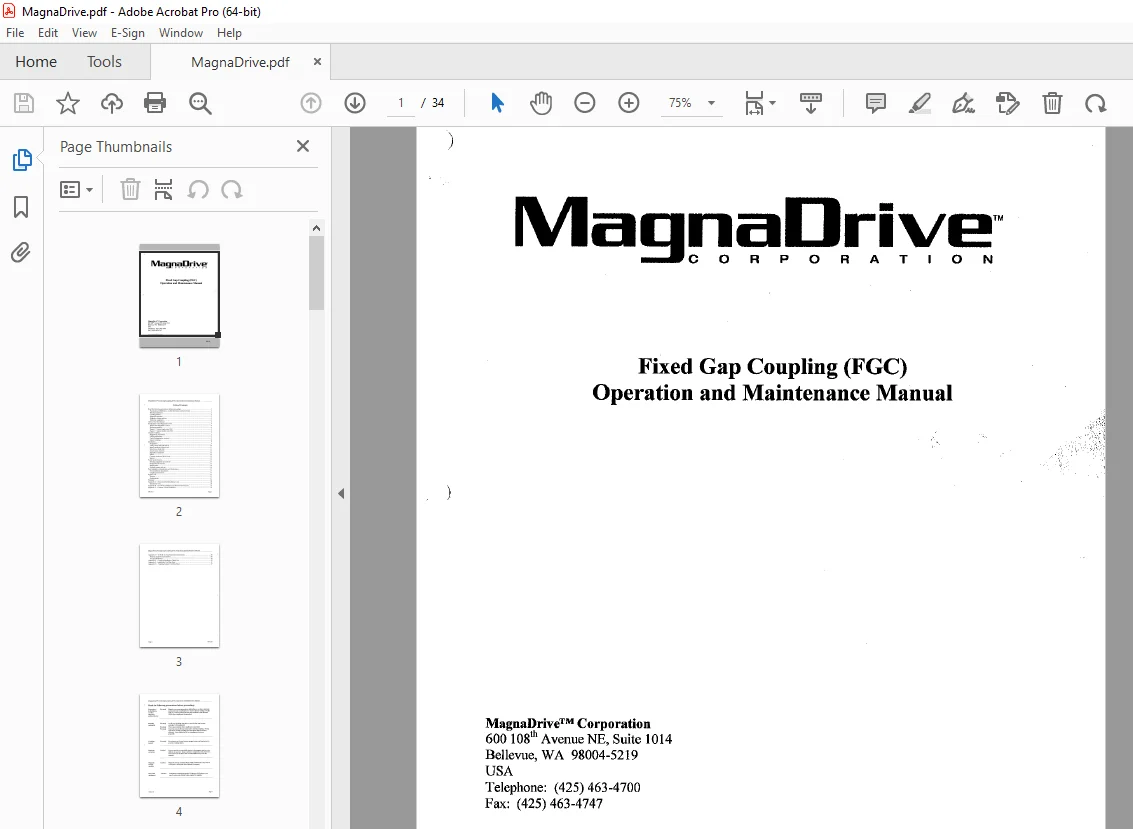Click the Save file floppy icon
The image size is (1133, 829).
24,103
